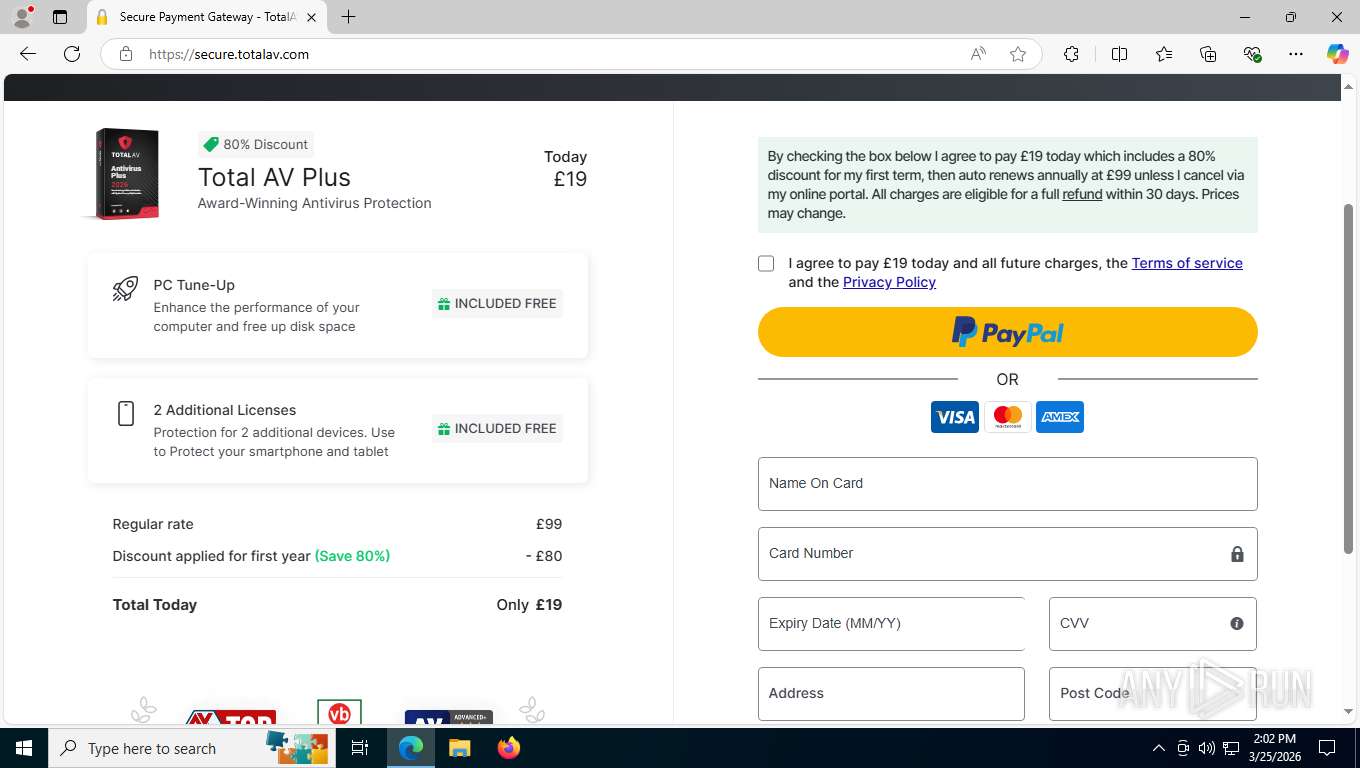
Task: Focus the CVV field
Action: coord(1152,624)
